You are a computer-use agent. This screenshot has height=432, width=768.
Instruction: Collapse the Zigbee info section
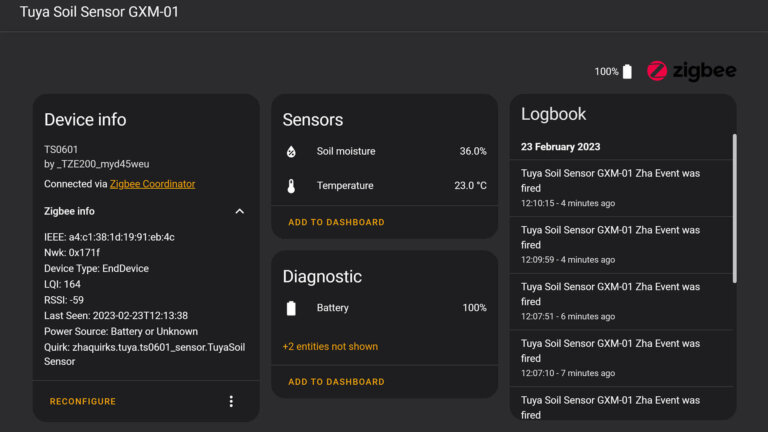[239, 211]
